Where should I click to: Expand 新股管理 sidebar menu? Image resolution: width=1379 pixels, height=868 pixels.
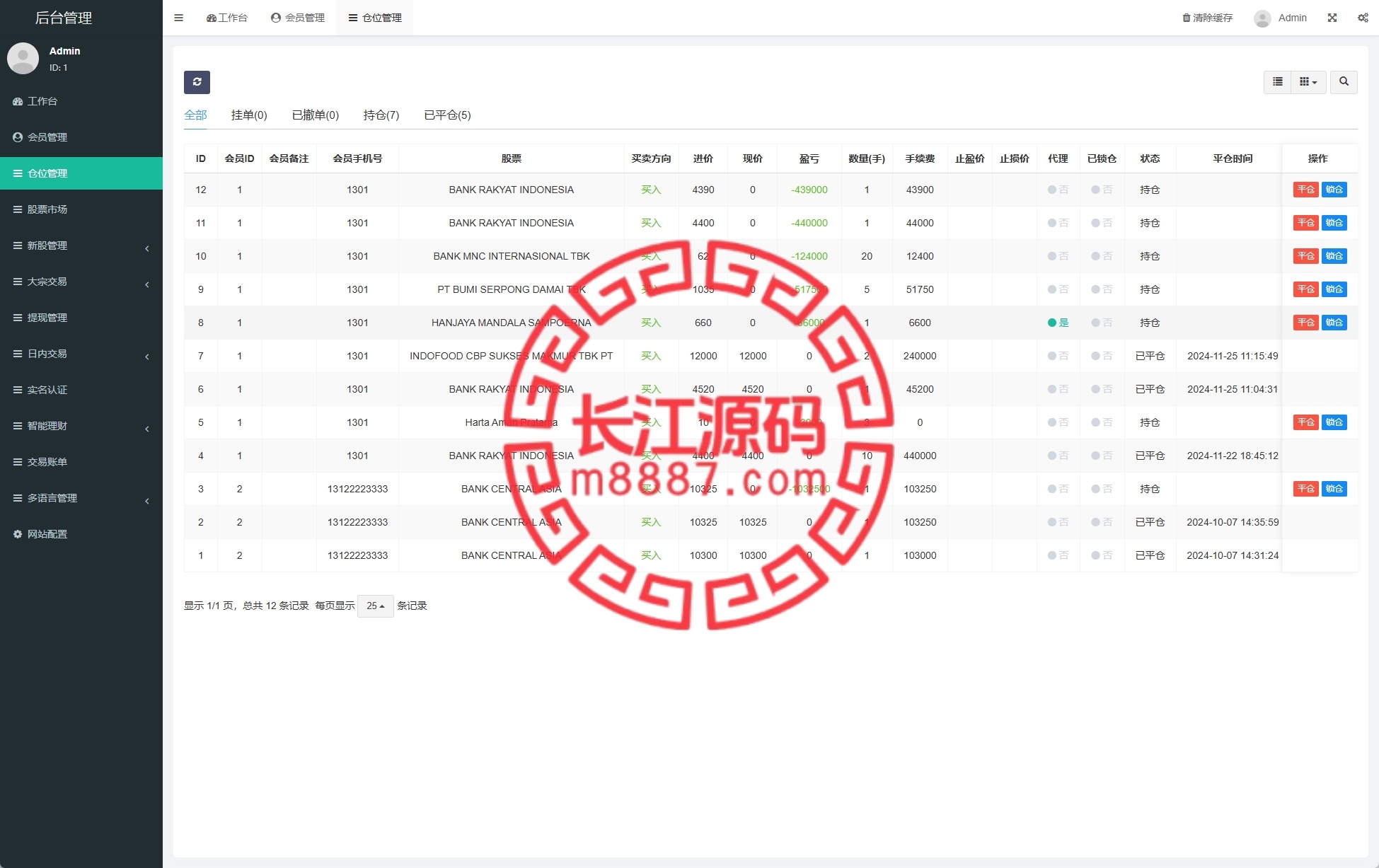tap(81, 245)
